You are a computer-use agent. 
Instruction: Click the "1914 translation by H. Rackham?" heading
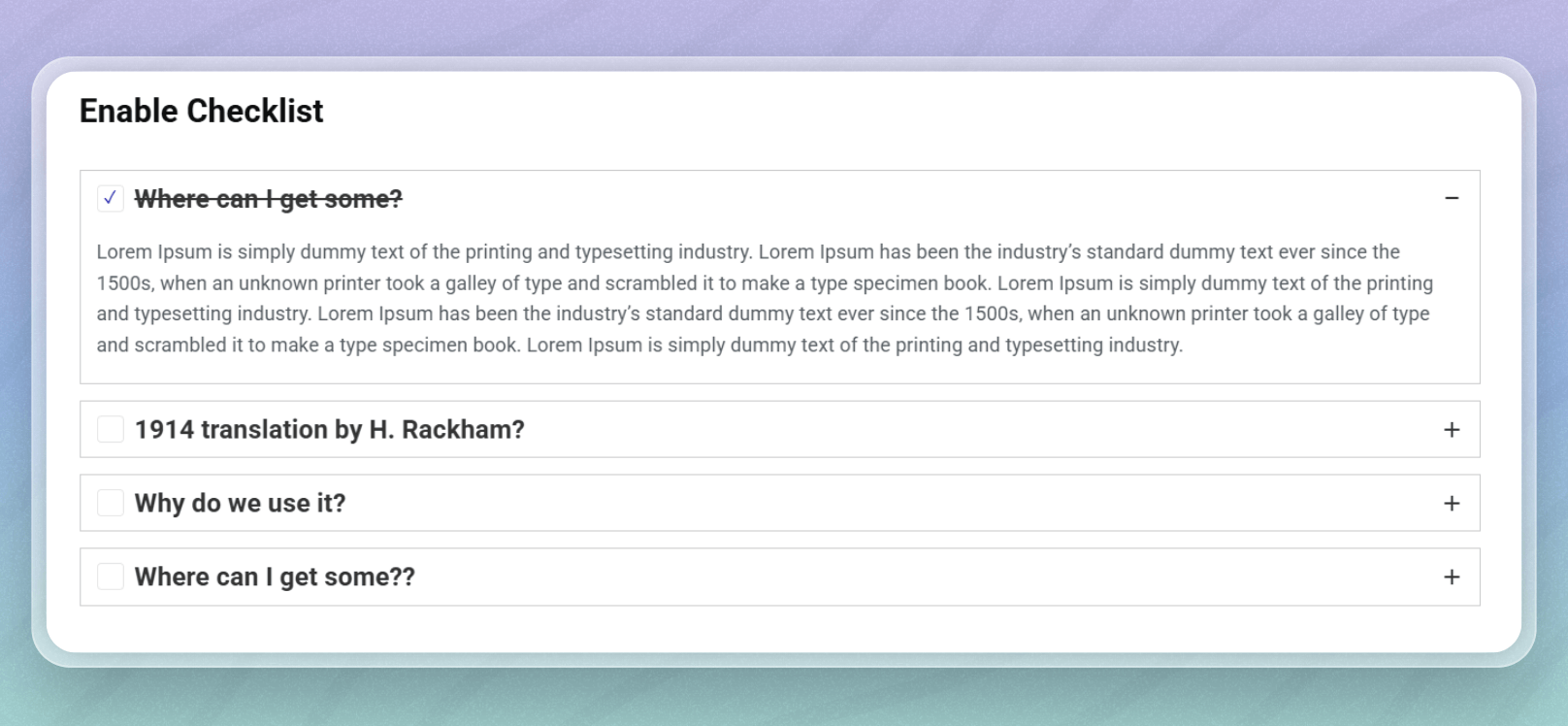pyautogui.click(x=329, y=429)
